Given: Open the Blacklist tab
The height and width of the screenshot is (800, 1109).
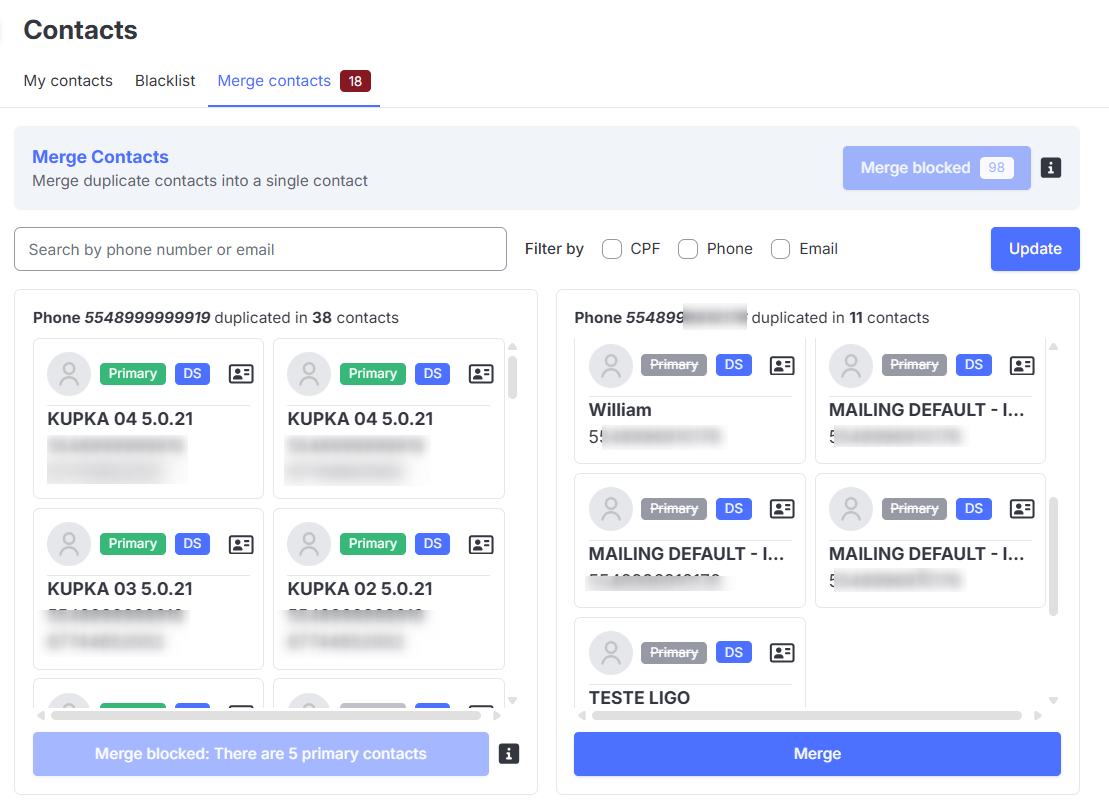Looking at the screenshot, I should [x=165, y=81].
